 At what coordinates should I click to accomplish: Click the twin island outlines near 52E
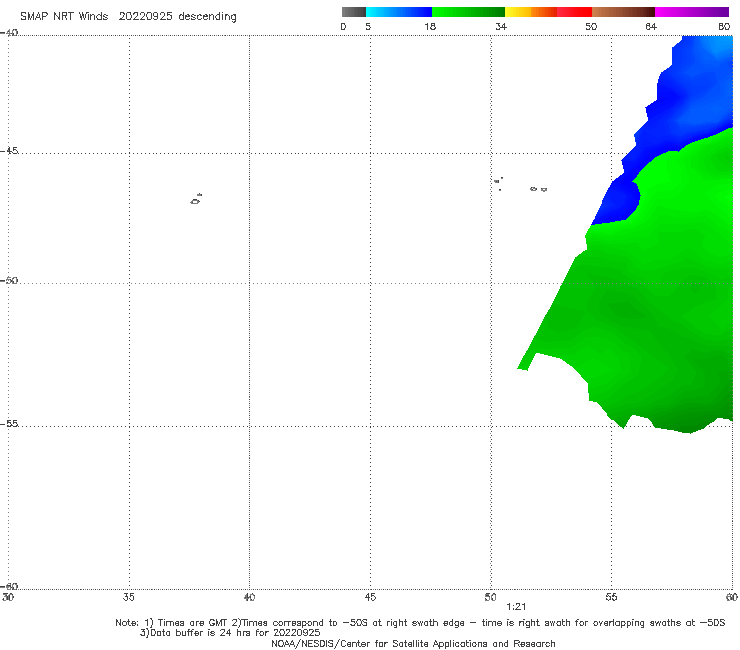click(538, 189)
